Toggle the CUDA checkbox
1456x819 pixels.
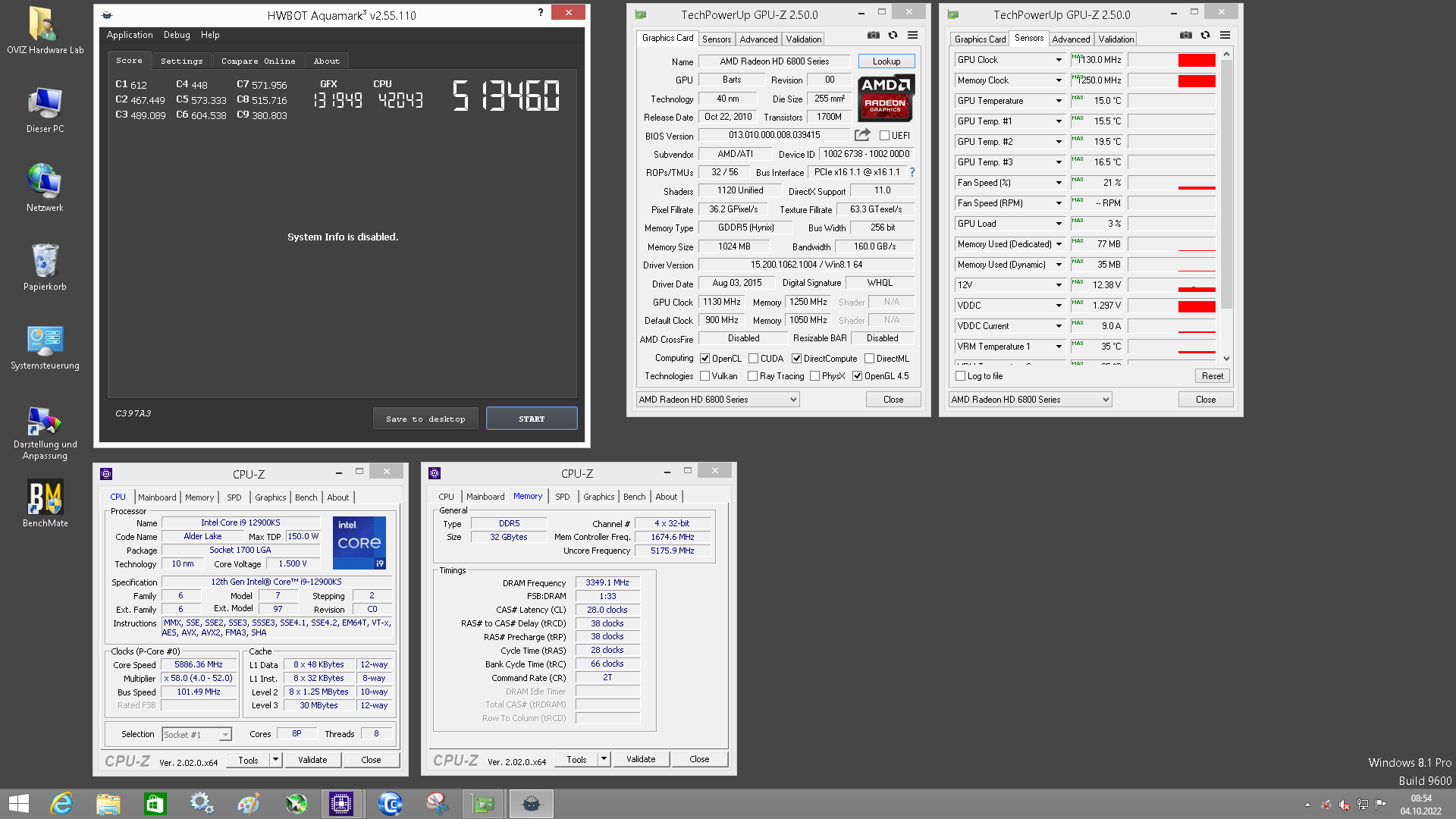[754, 359]
